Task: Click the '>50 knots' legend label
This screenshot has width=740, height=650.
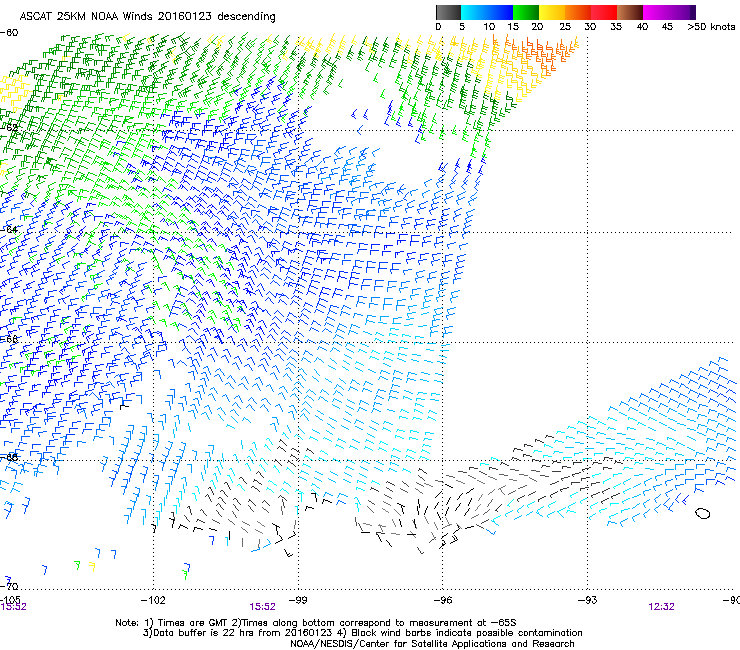Action: coord(711,27)
